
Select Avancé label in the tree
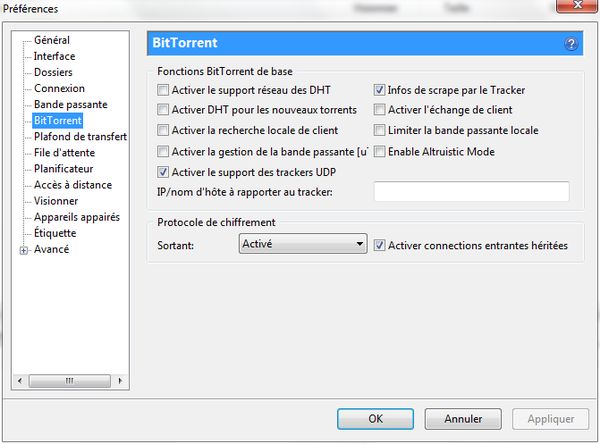tap(51, 249)
